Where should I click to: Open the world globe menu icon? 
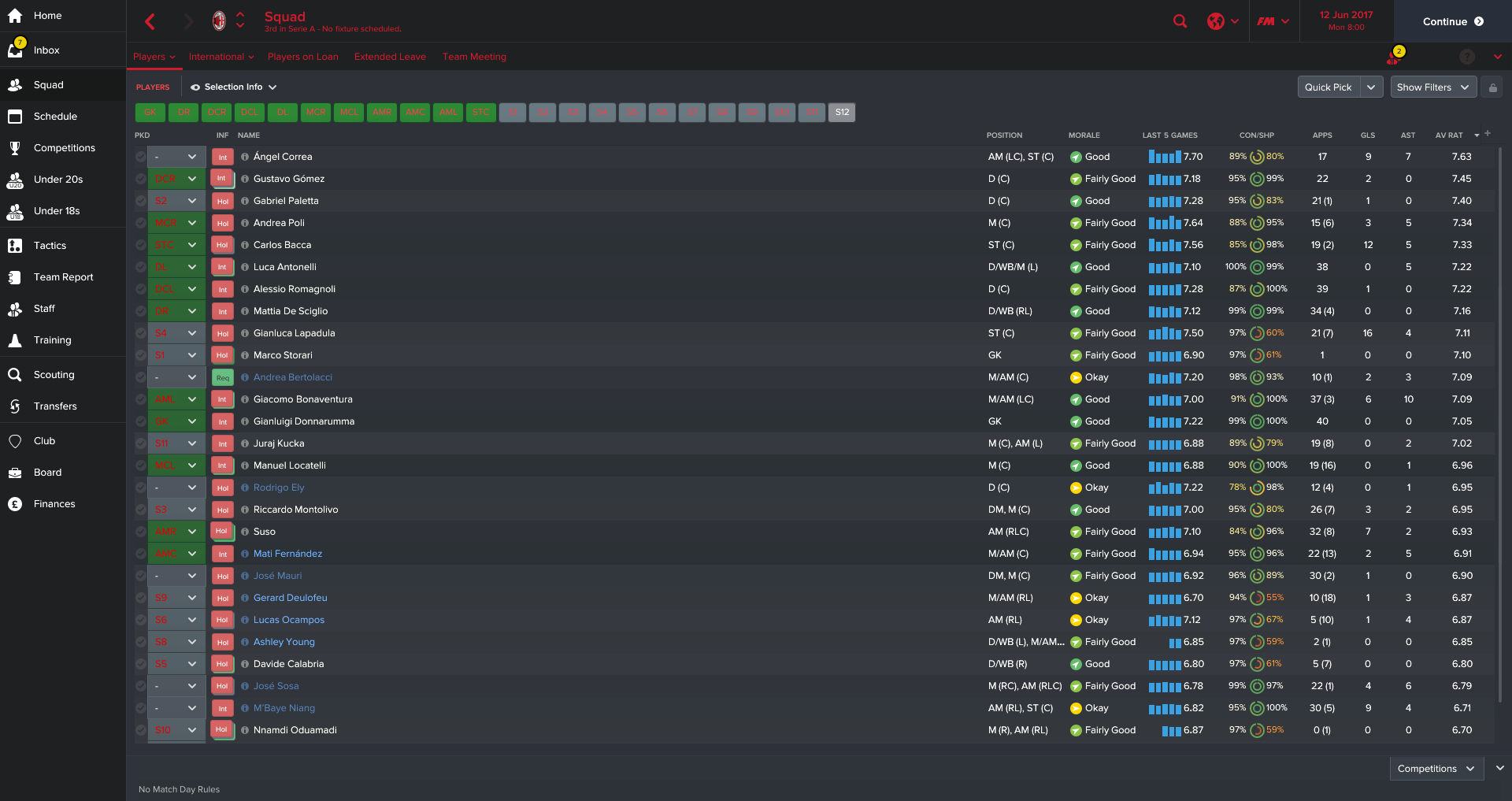point(1216,21)
